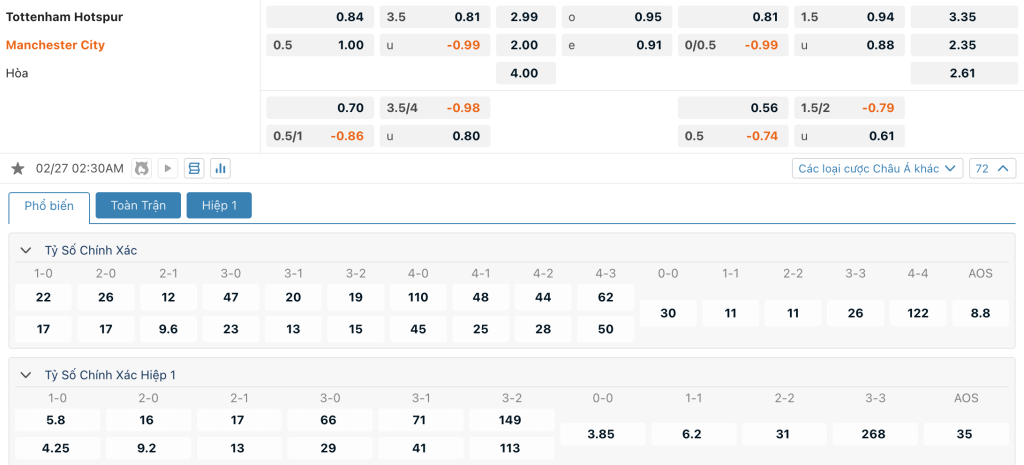Select the under odds u -0.99
This screenshot has width=1024, height=465.
coord(435,45)
